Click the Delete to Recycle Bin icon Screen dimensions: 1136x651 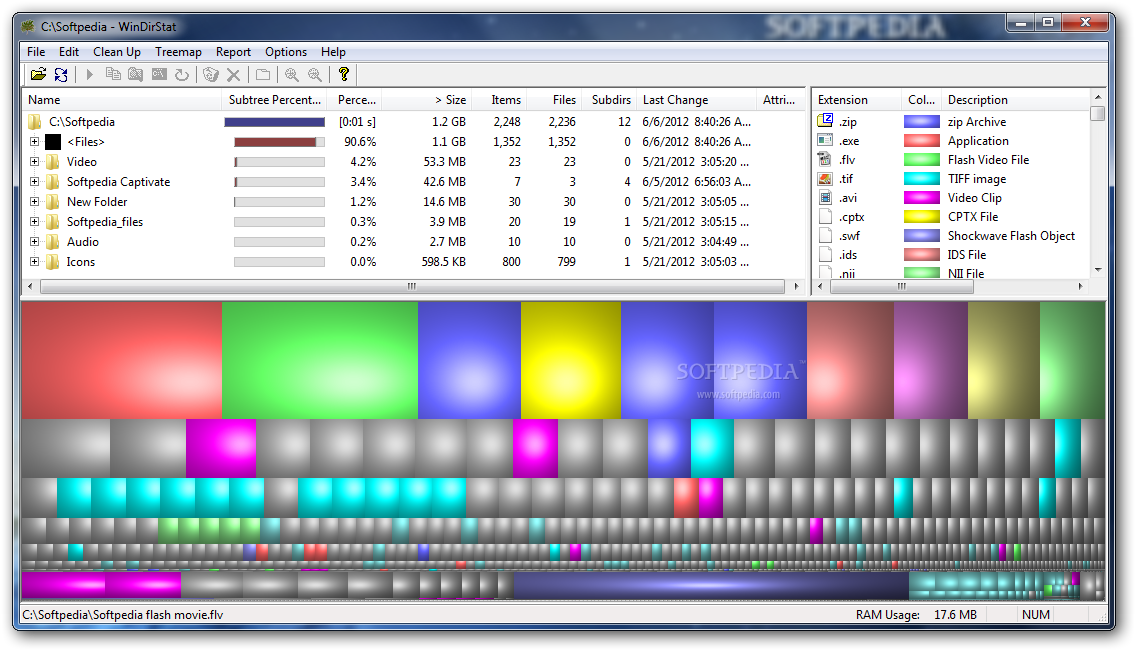[211, 74]
